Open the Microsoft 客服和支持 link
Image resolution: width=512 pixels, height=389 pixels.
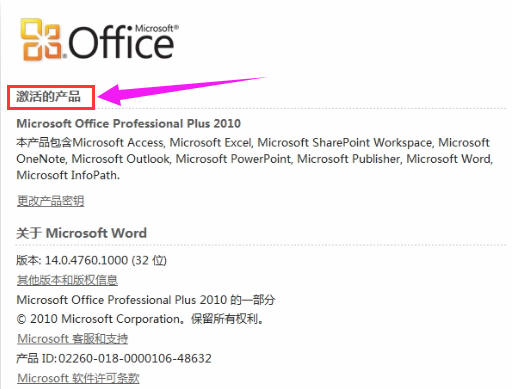coord(72,339)
